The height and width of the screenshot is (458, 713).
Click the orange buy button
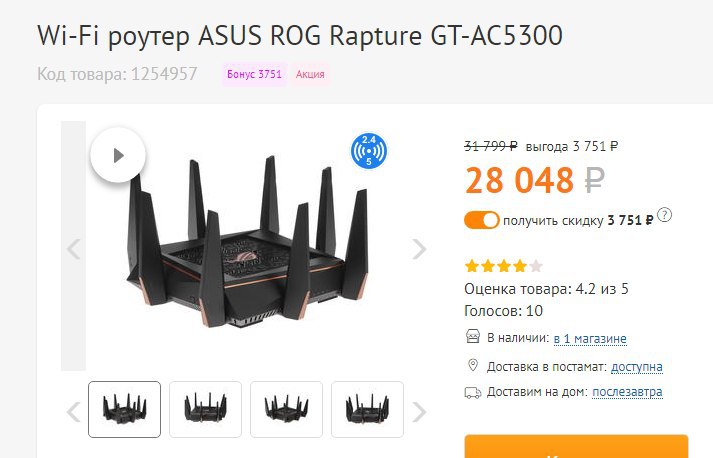click(576, 446)
